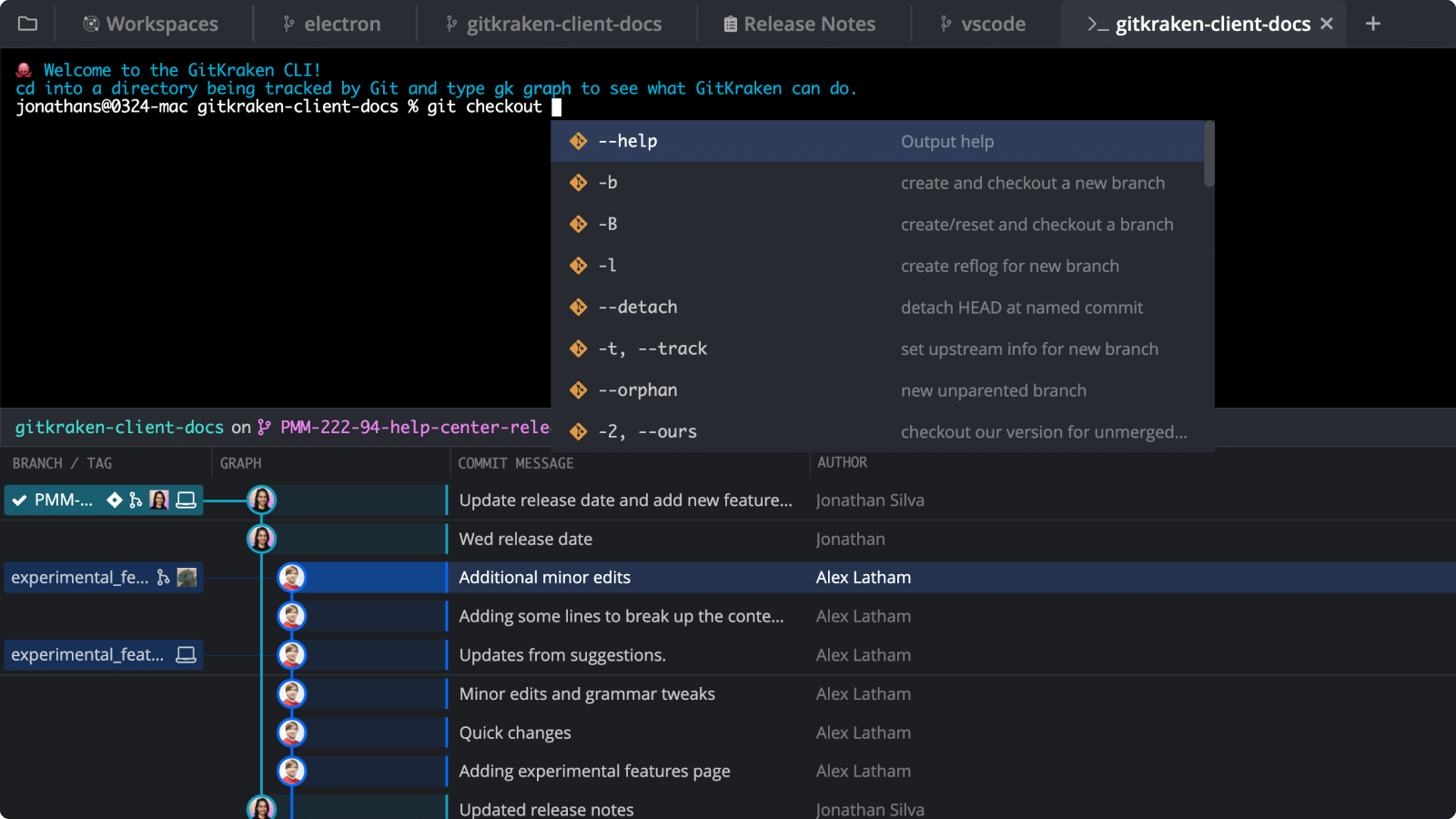Screen dimensions: 1456x819
Task: Switch to the electron repository tab
Action: point(332,24)
